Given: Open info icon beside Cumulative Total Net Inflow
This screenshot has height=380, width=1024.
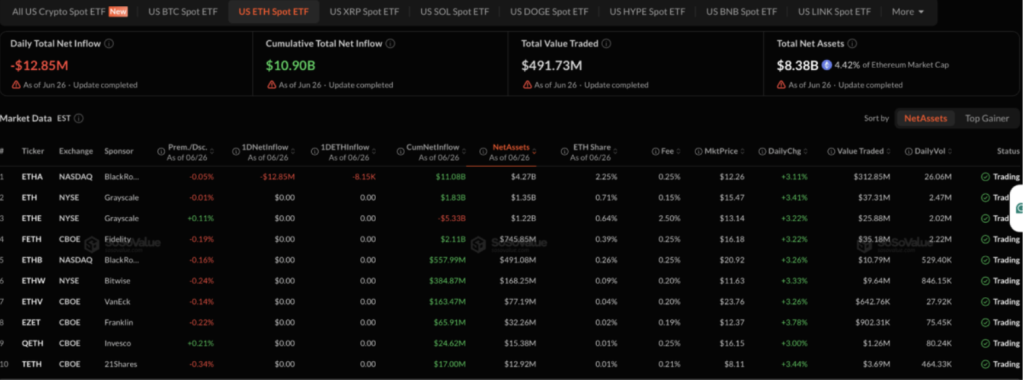Looking at the screenshot, I should coord(390,44).
